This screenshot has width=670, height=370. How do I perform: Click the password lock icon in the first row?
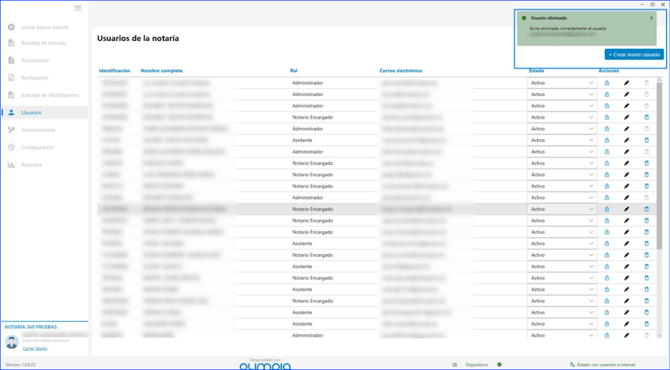(x=607, y=83)
